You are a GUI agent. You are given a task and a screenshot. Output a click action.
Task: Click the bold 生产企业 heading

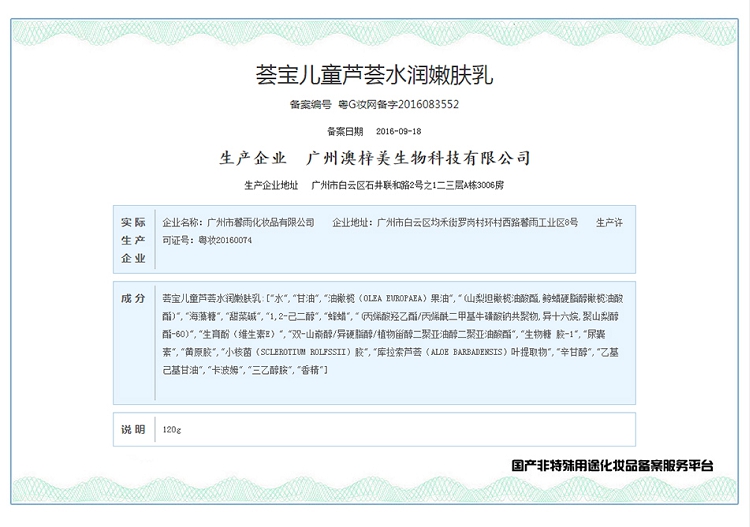253,158
